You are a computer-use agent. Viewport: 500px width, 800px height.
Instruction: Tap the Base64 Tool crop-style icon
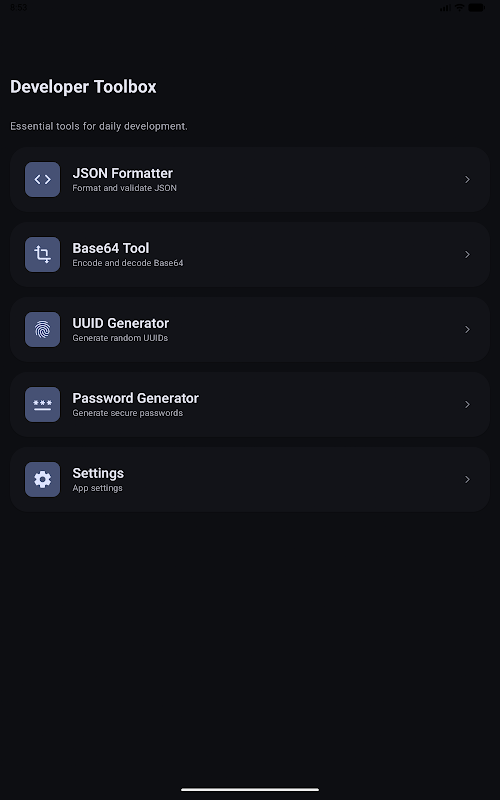coord(42,255)
